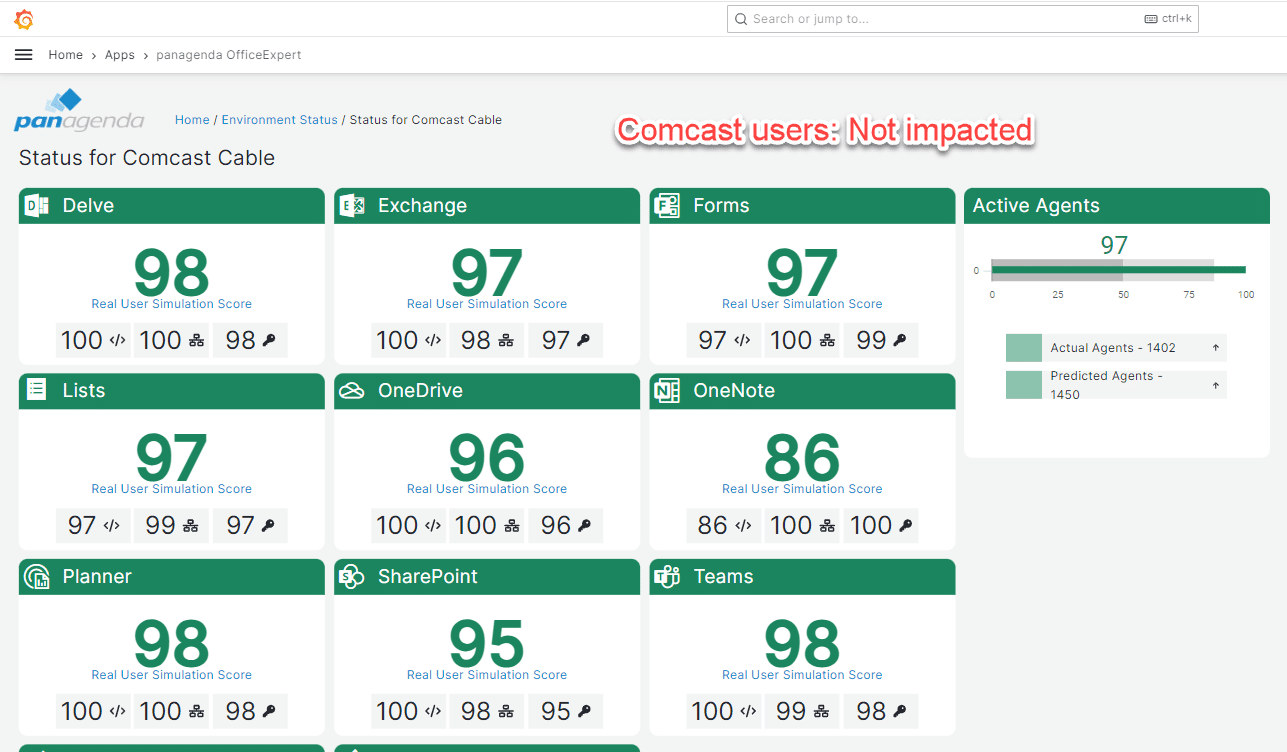The height and width of the screenshot is (752, 1287).
Task: Click the panagenda logo
Action: (79, 110)
